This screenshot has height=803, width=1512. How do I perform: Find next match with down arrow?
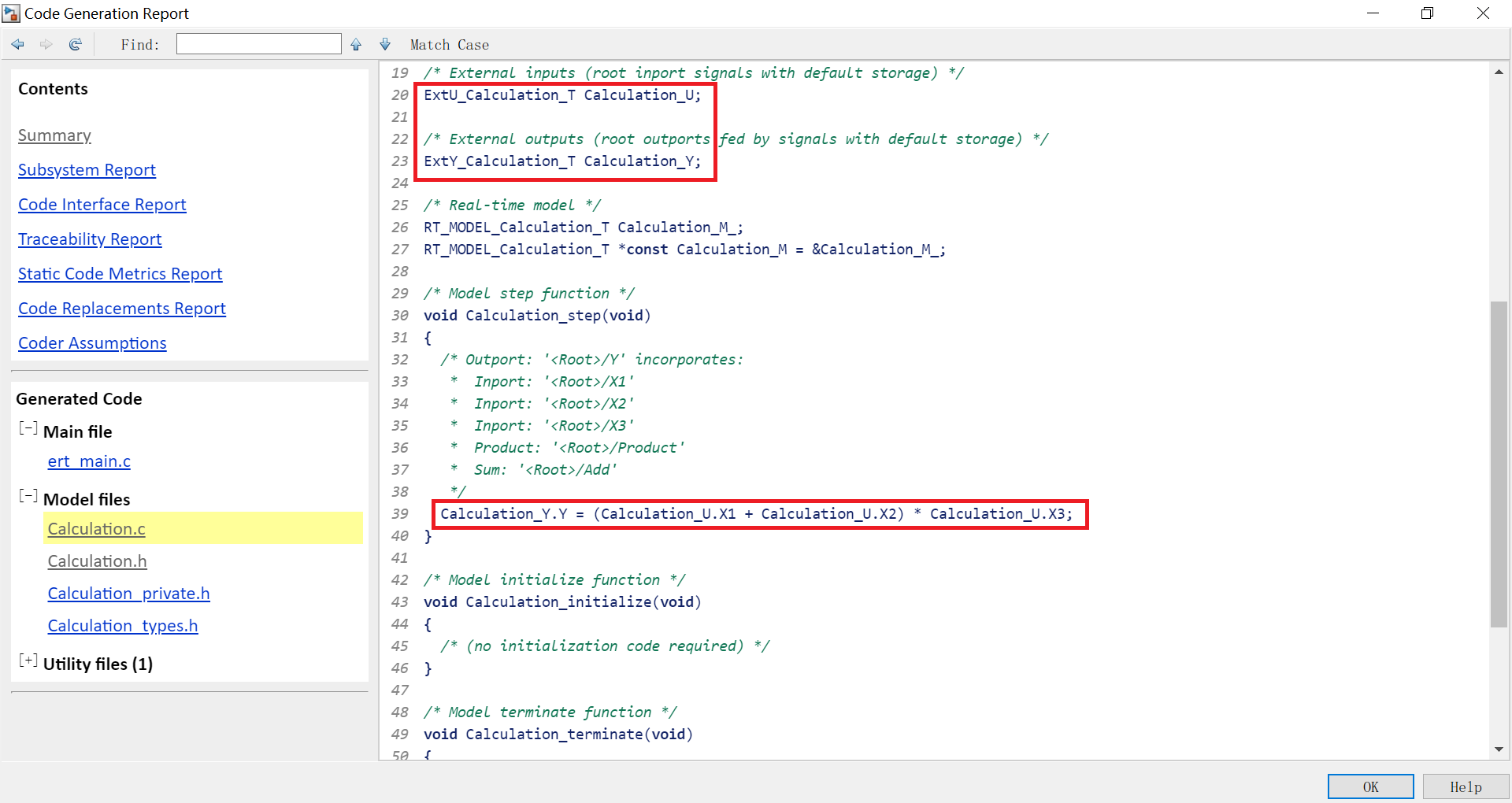coord(385,45)
